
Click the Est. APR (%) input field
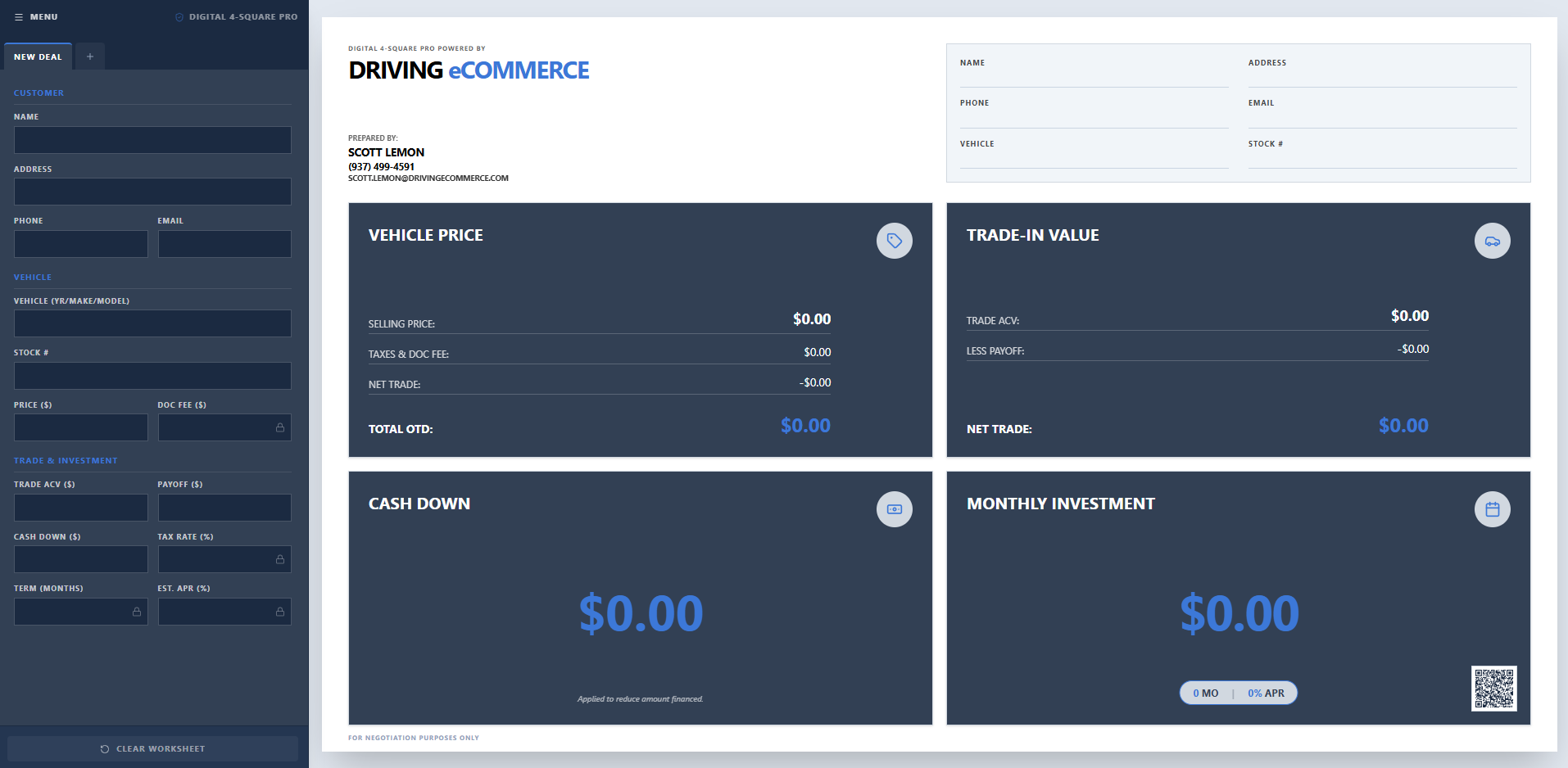click(224, 612)
